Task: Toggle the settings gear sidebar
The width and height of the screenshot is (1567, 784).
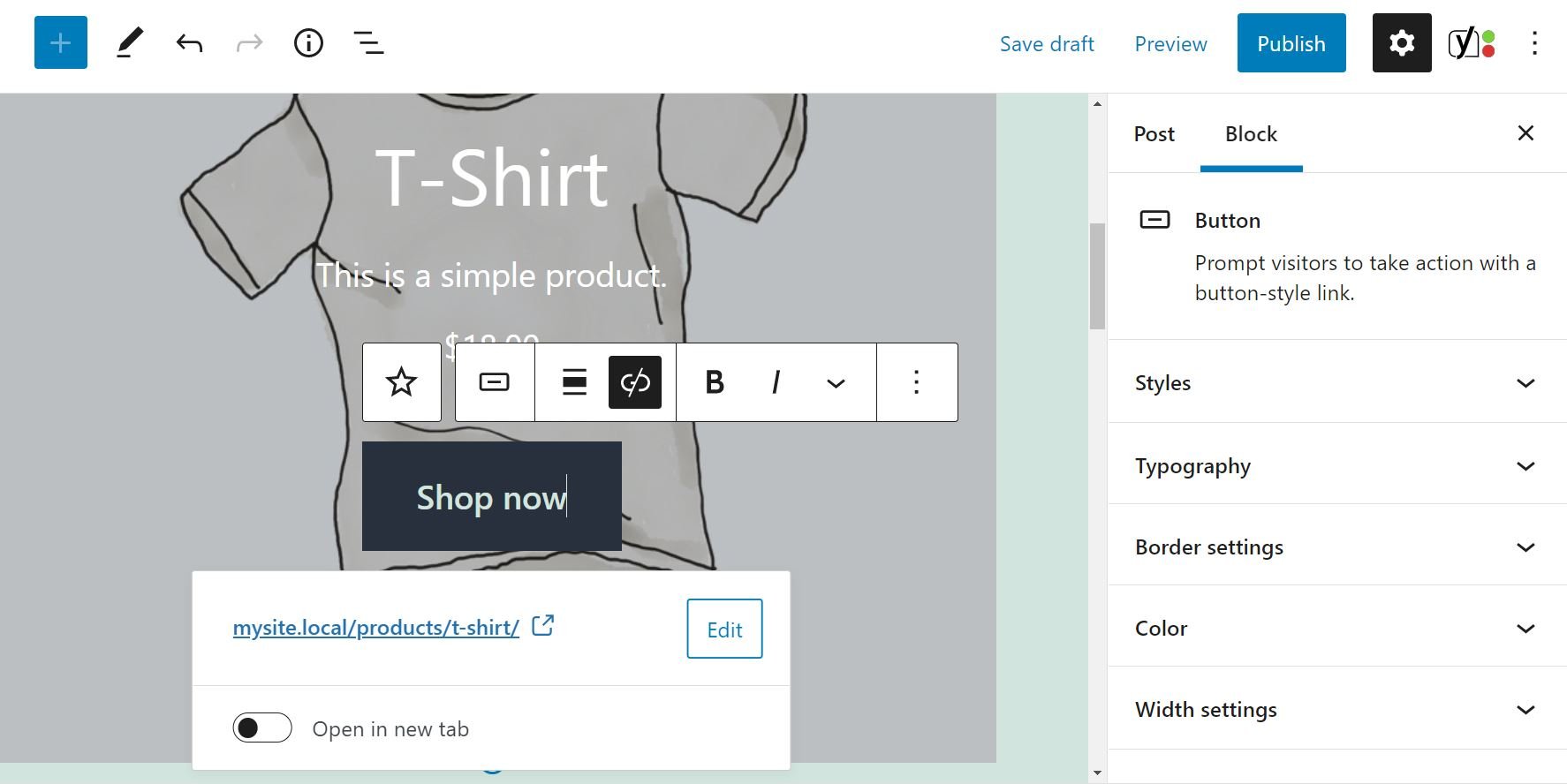Action: (1401, 42)
